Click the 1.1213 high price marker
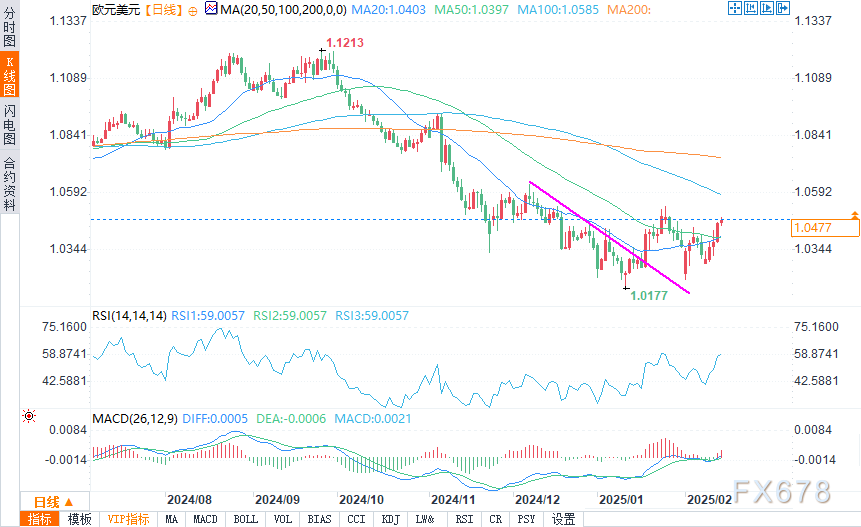This screenshot has height=527, width=861. (x=345, y=43)
